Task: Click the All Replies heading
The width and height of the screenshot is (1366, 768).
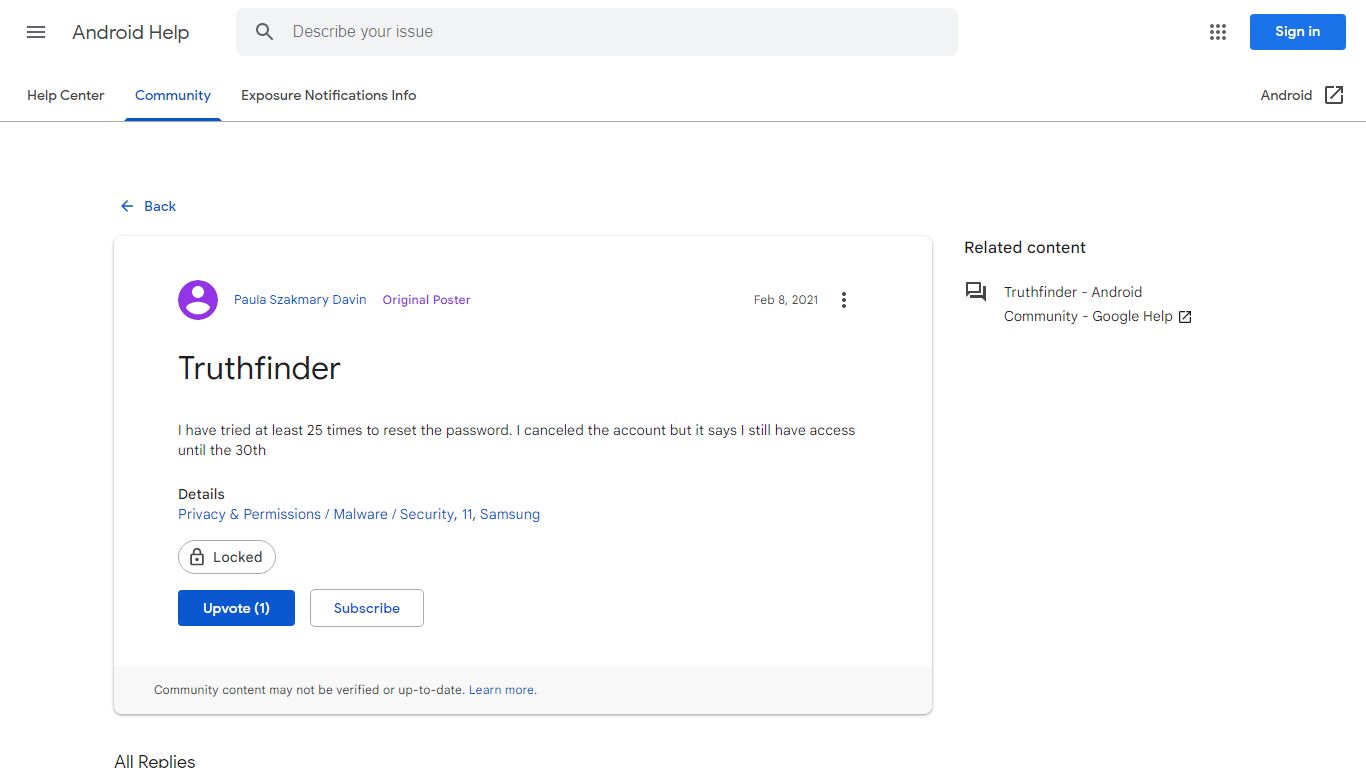Action: 155,761
